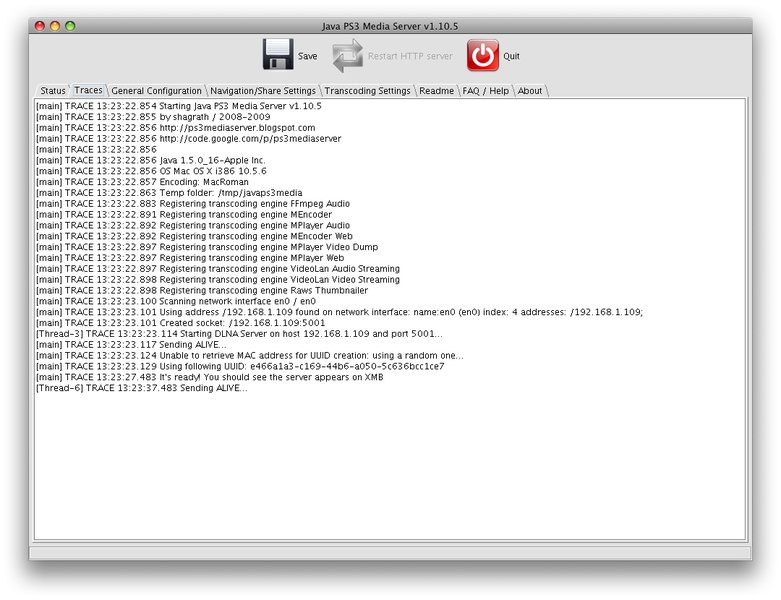The height and width of the screenshot is (600, 781).
Task: Click the Starting DLNA Server log line
Action: pyautogui.click(x=239, y=334)
